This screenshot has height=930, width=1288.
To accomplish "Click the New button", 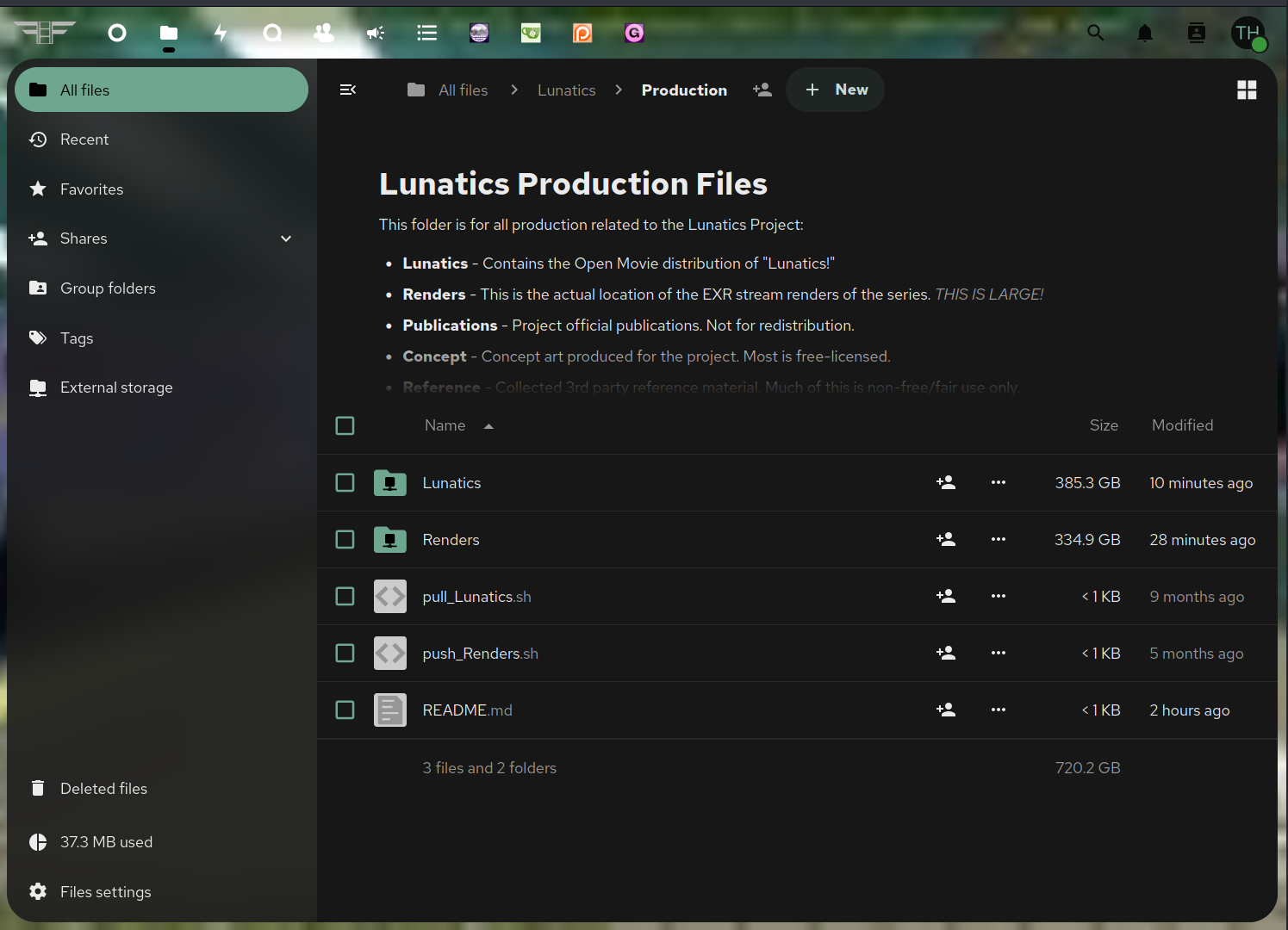I will [x=834, y=90].
